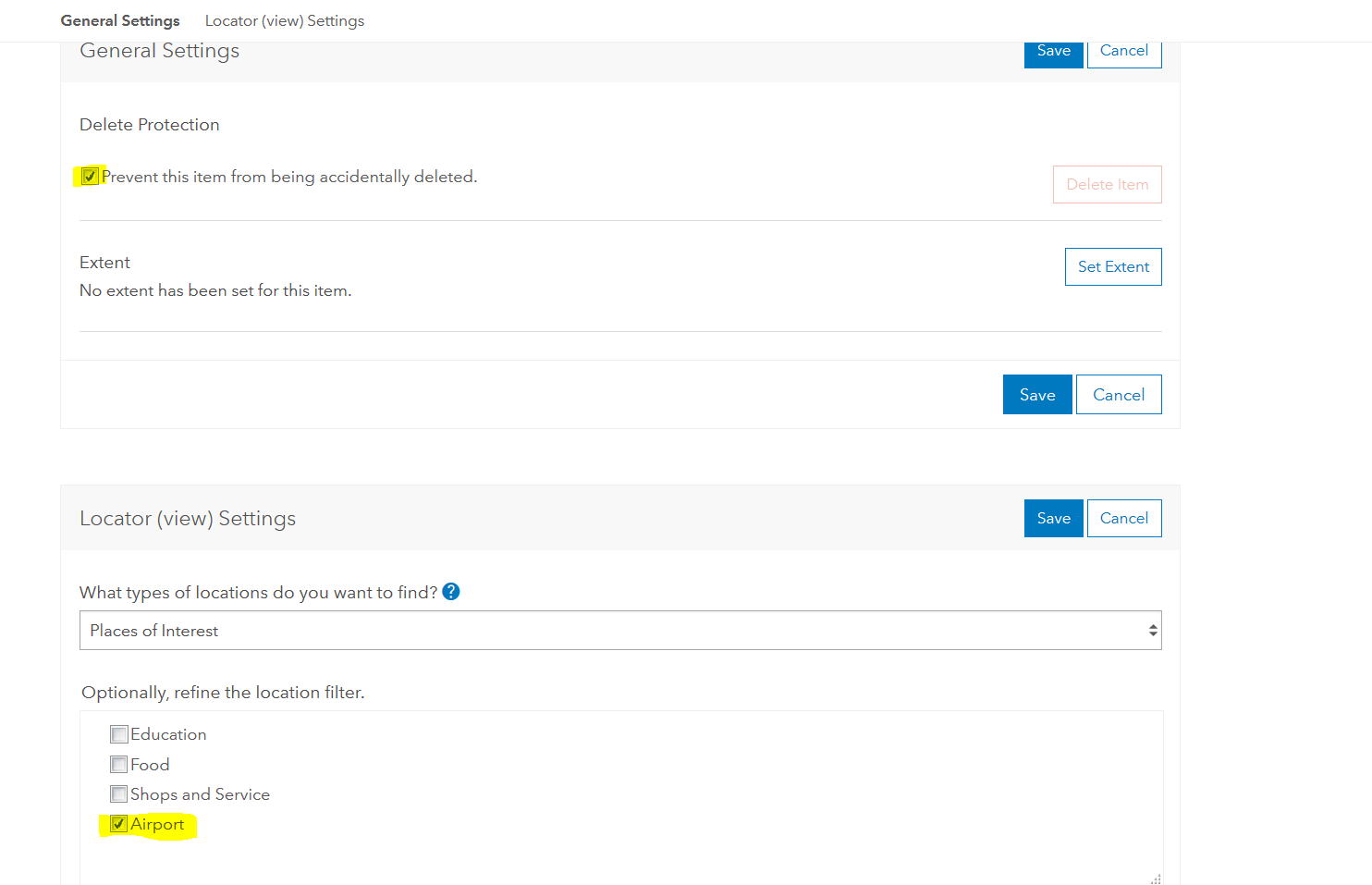Click the Set Extent button
The image size is (1372, 885).
(x=1113, y=267)
